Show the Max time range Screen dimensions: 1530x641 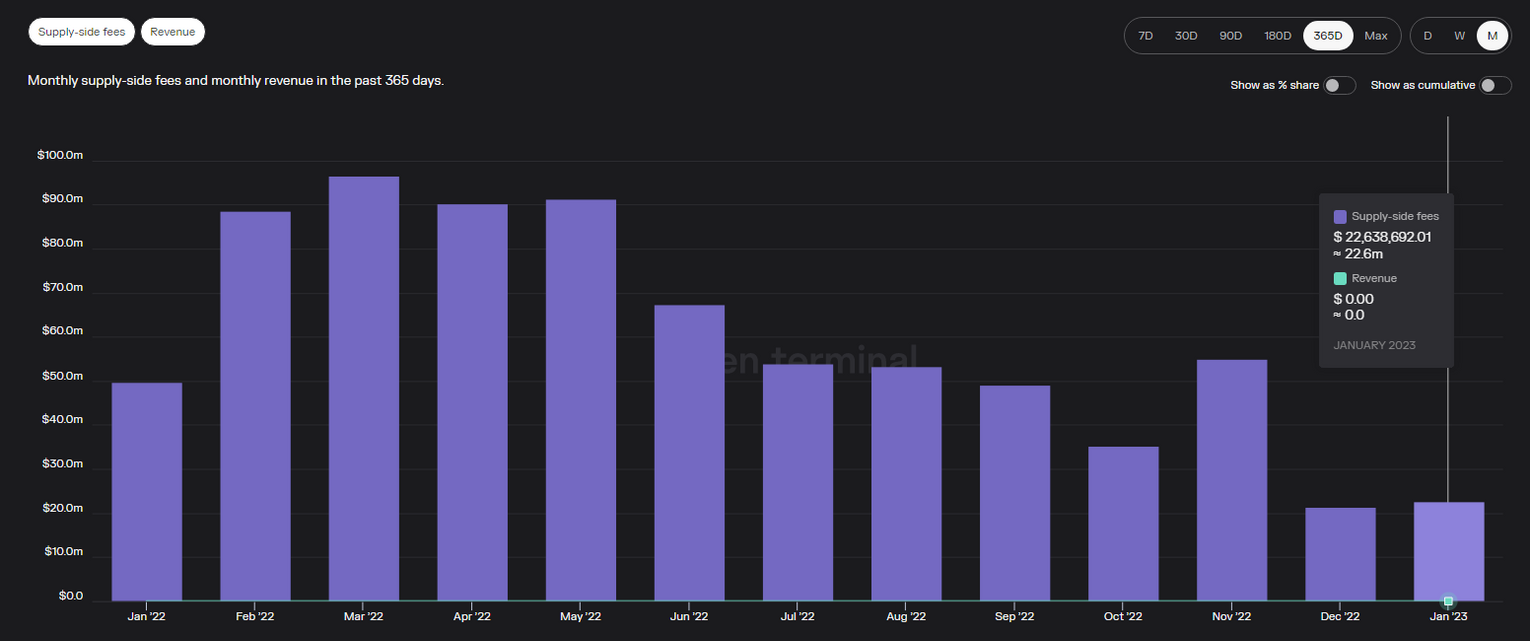click(x=1376, y=36)
